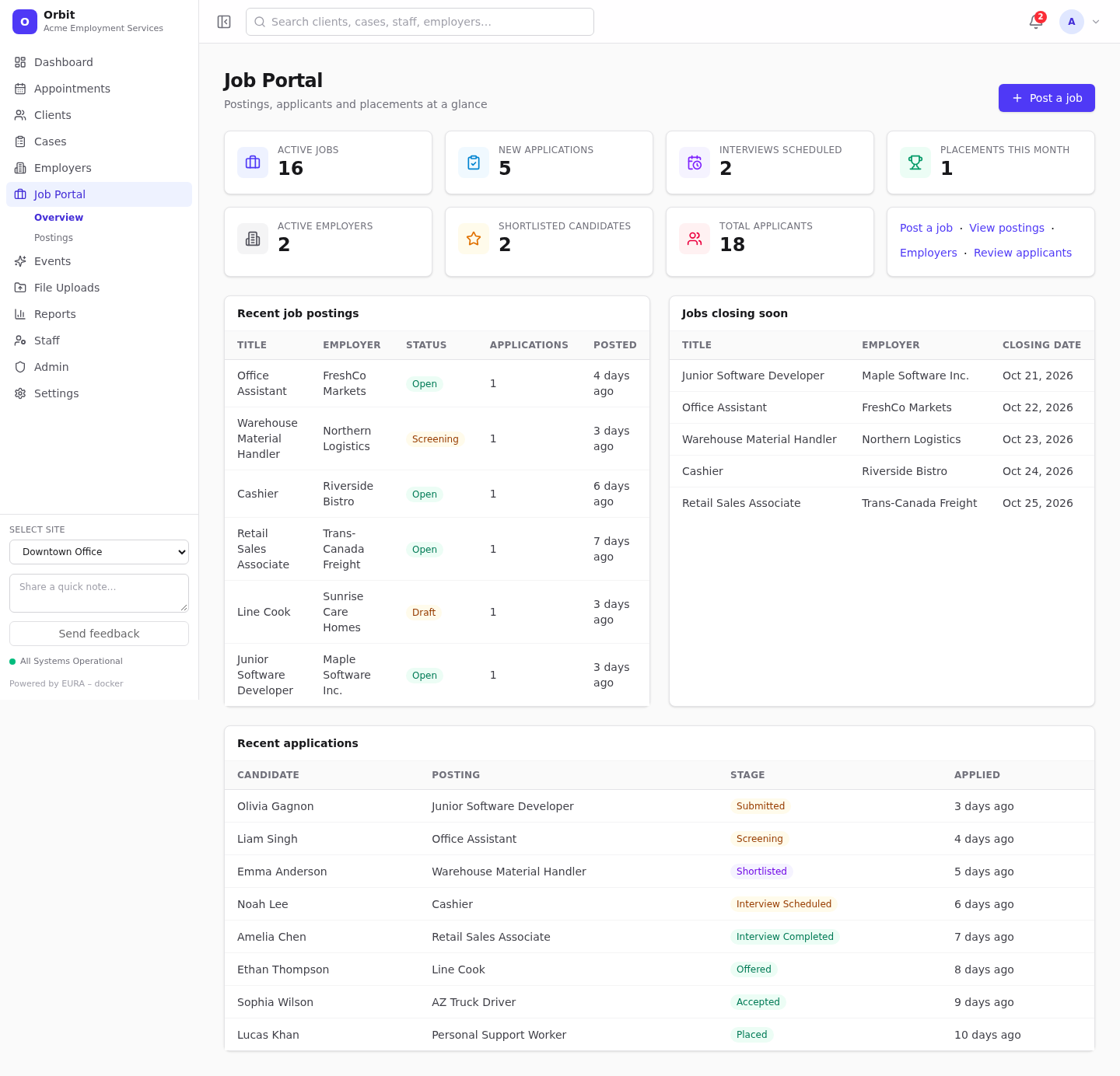Viewport: 1120px width, 1076px height.
Task: Click the Dashboard icon in sidebar
Action: (x=20, y=62)
